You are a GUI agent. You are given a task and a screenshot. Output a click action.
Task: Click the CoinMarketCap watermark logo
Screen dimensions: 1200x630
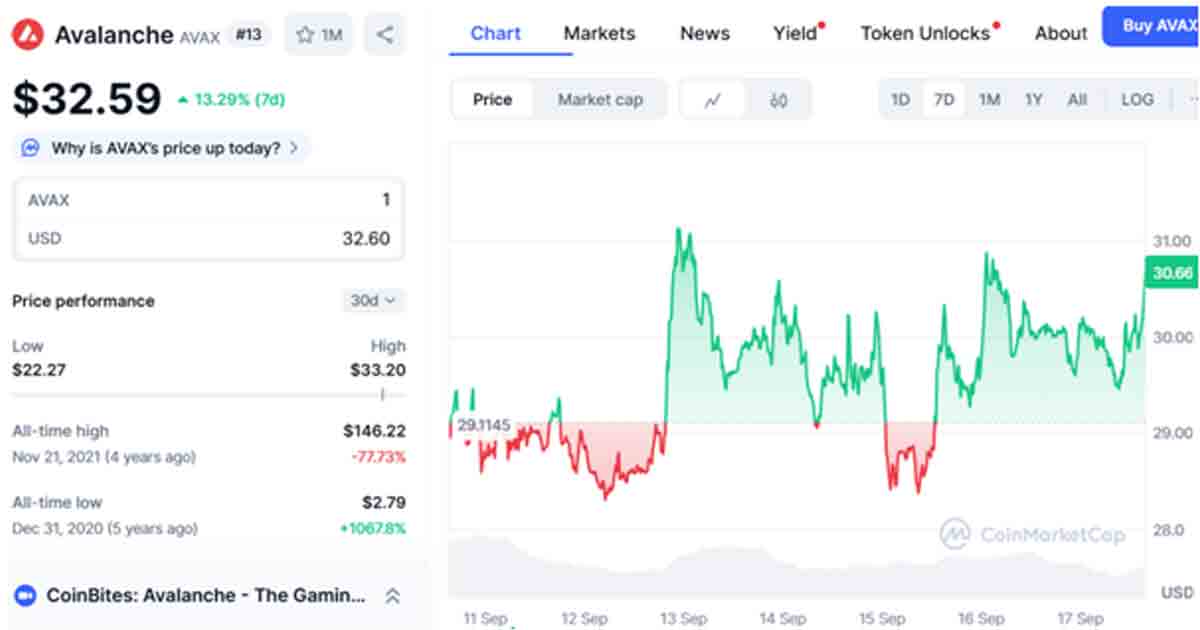(x=1031, y=534)
